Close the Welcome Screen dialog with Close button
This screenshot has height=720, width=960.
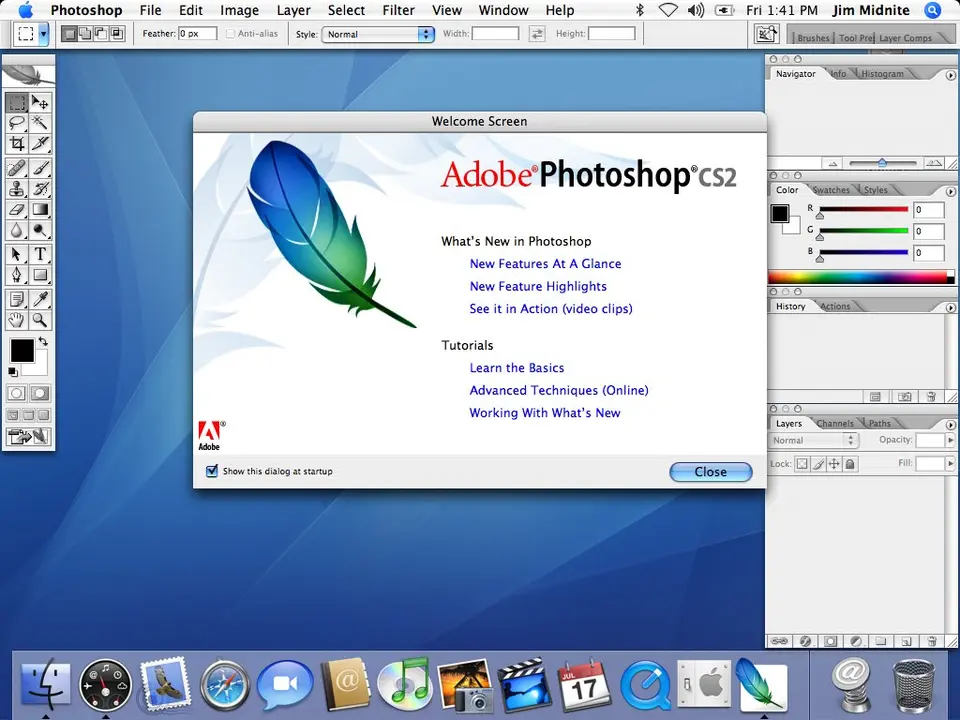(710, 472)
